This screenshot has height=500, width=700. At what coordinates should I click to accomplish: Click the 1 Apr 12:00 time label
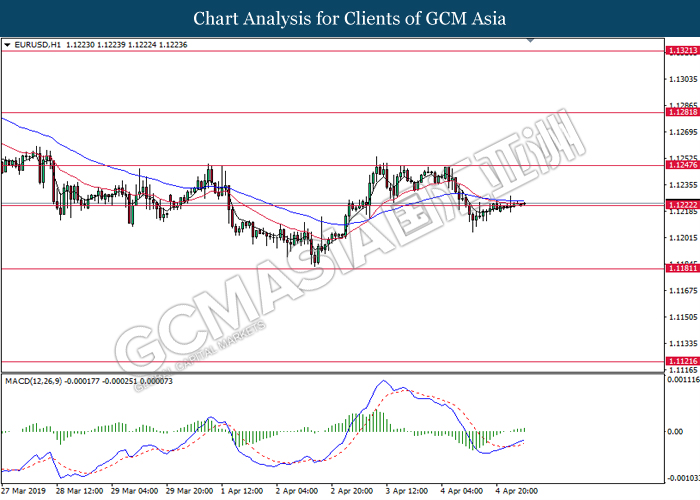[x=242, y=491]
